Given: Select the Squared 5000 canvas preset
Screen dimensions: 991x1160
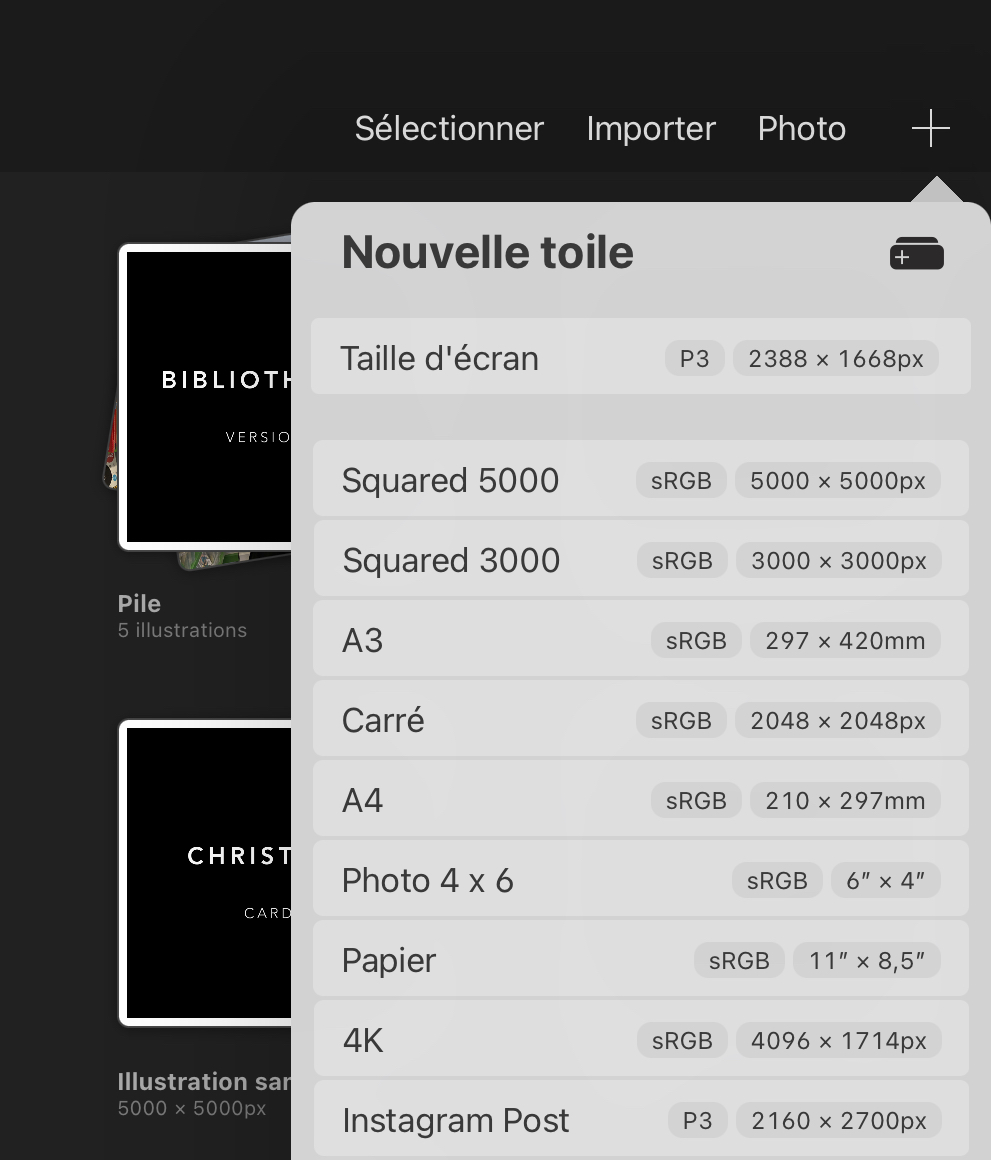Looking at the screenshot, I should coord(640,480).
